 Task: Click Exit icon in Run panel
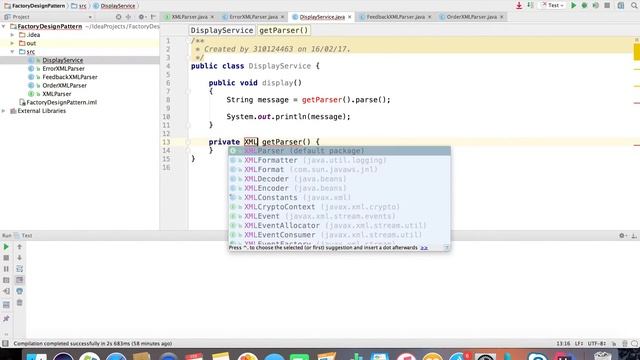point(6,291)
